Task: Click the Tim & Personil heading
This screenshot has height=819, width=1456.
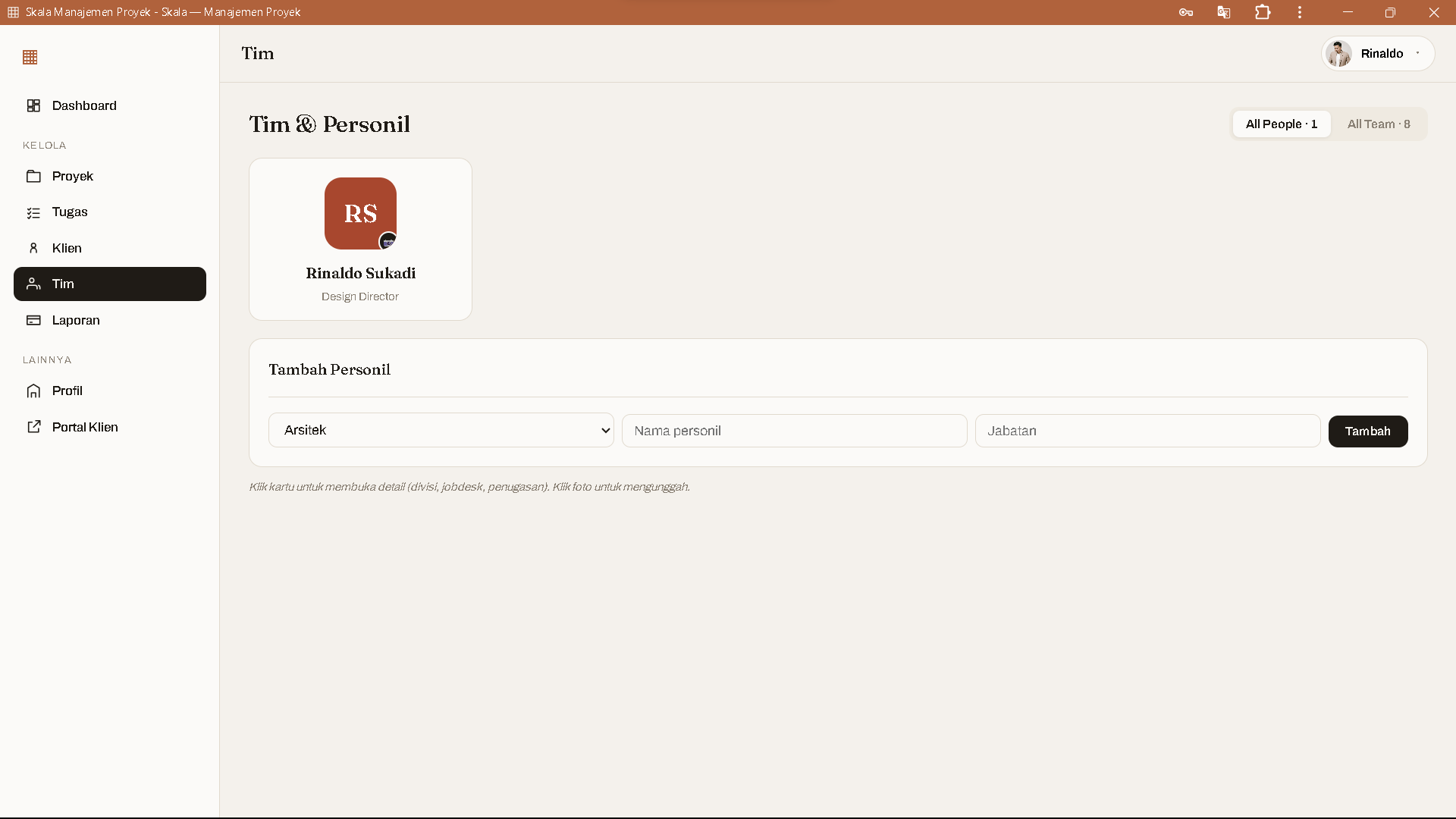Action: (x=330, y=124)
